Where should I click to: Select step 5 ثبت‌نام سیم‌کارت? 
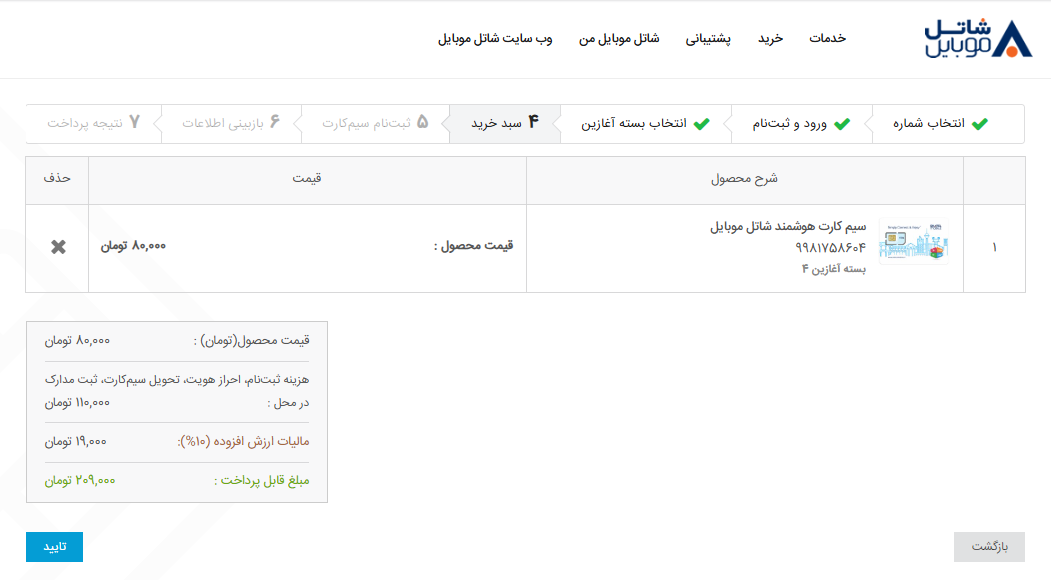pos(374,123)
